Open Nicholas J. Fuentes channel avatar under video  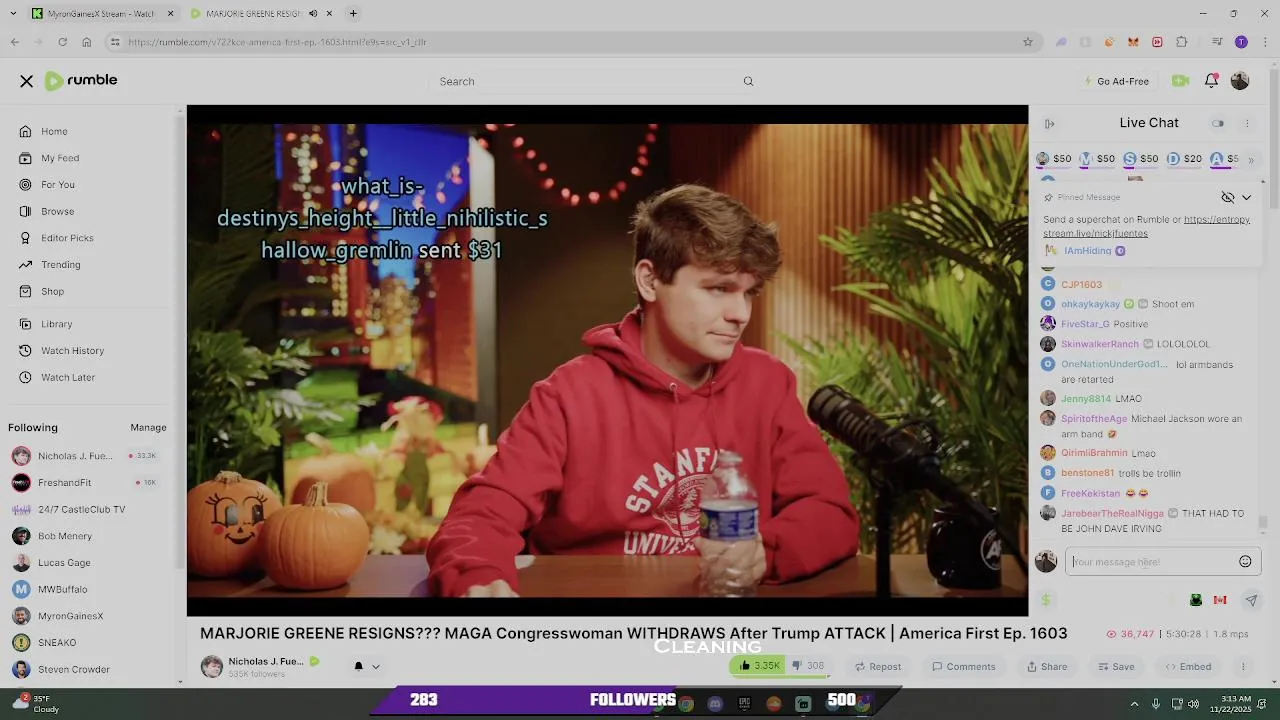[x=212, y=667]
